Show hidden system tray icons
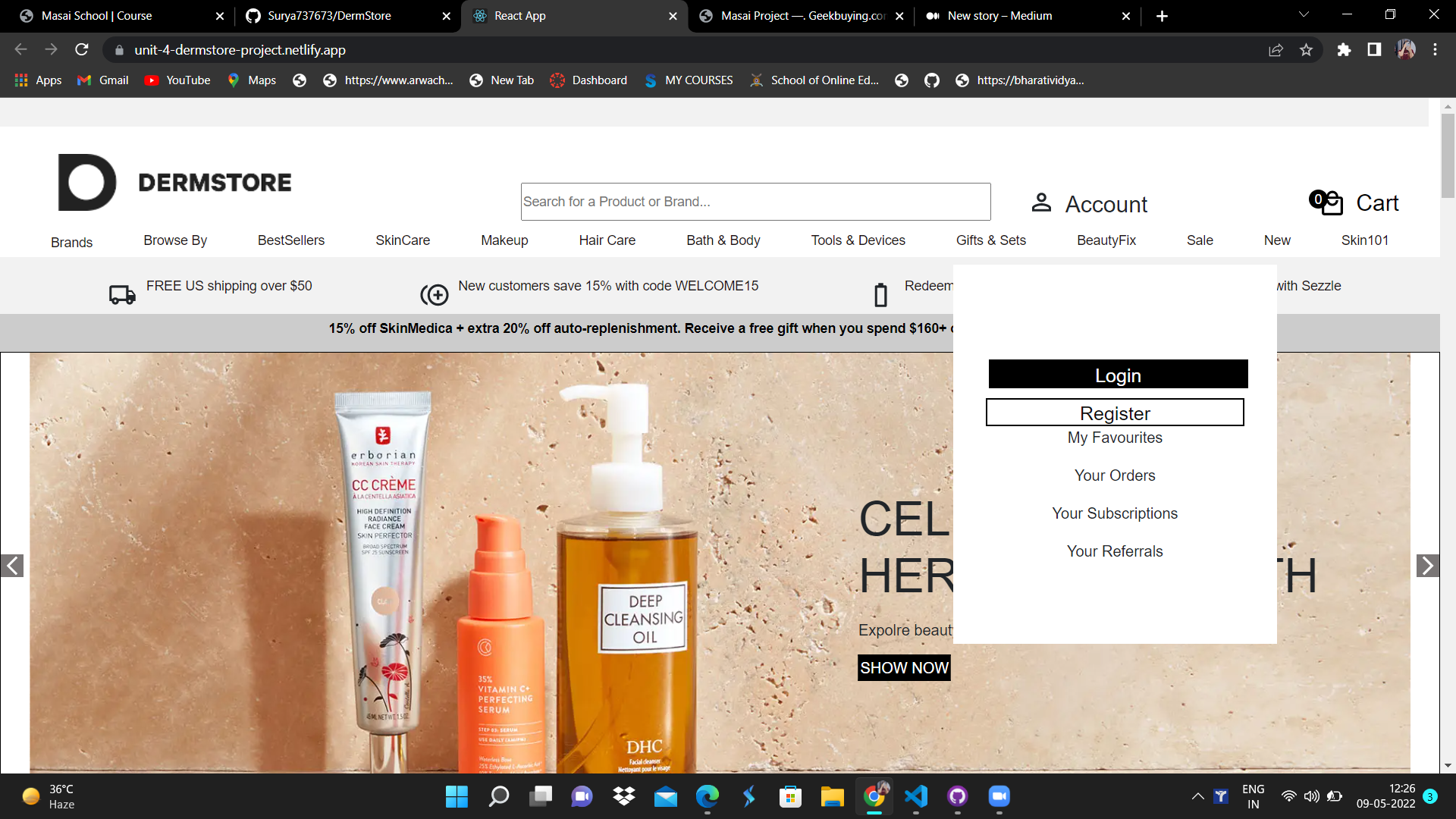Viewport: 1456px width, 819px height. click(x=1197, y=796)
